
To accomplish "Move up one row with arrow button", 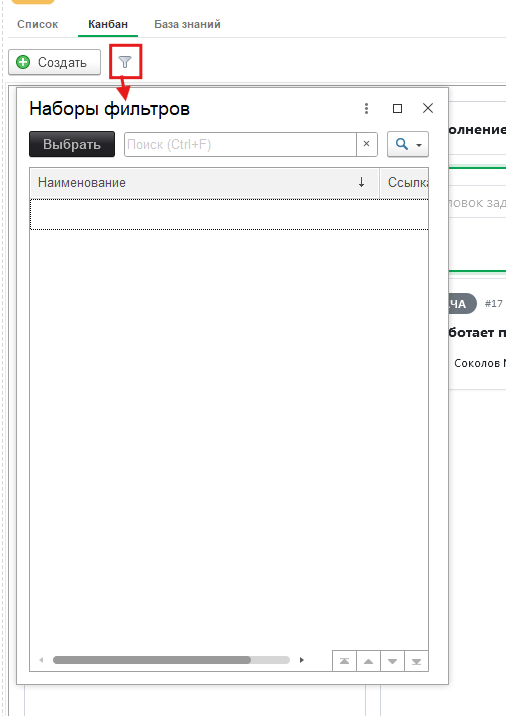I will 369,661.
